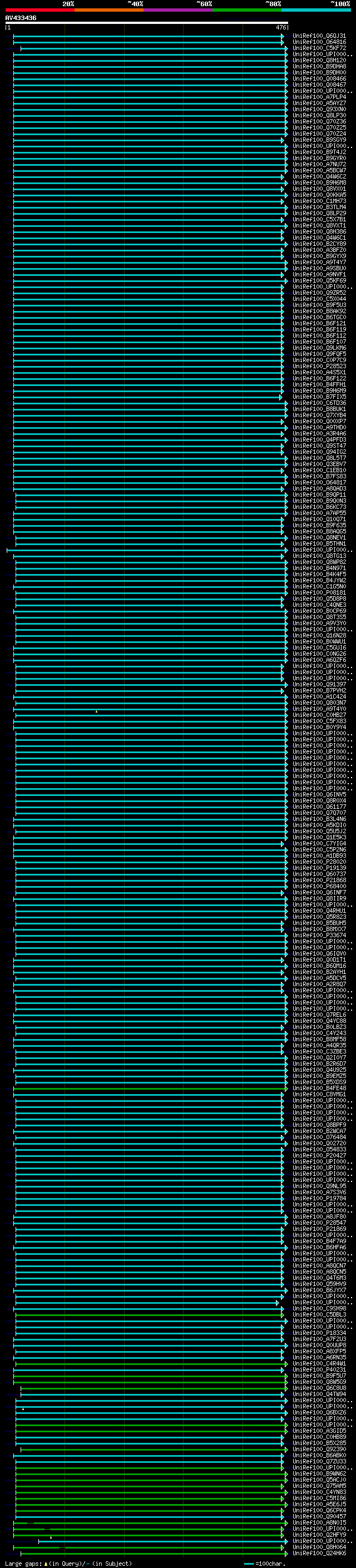This screenshot has width=356, height=1568.
Task: Select hit label UniRef100_Q90457
Action: coord(319,1516)
